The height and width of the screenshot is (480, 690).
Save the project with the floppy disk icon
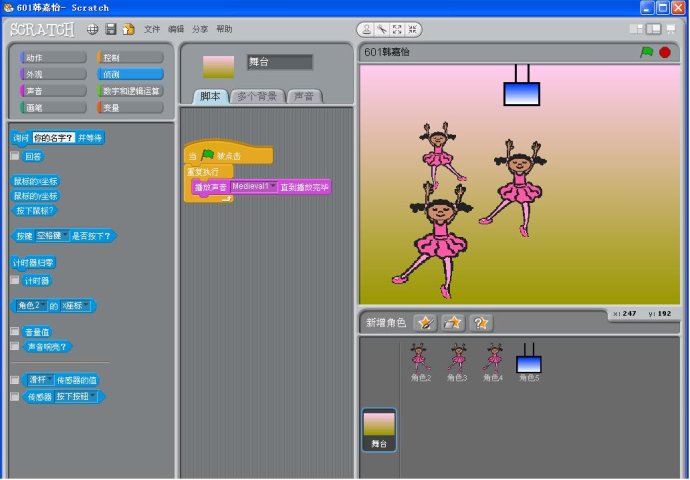click(111, 29)
